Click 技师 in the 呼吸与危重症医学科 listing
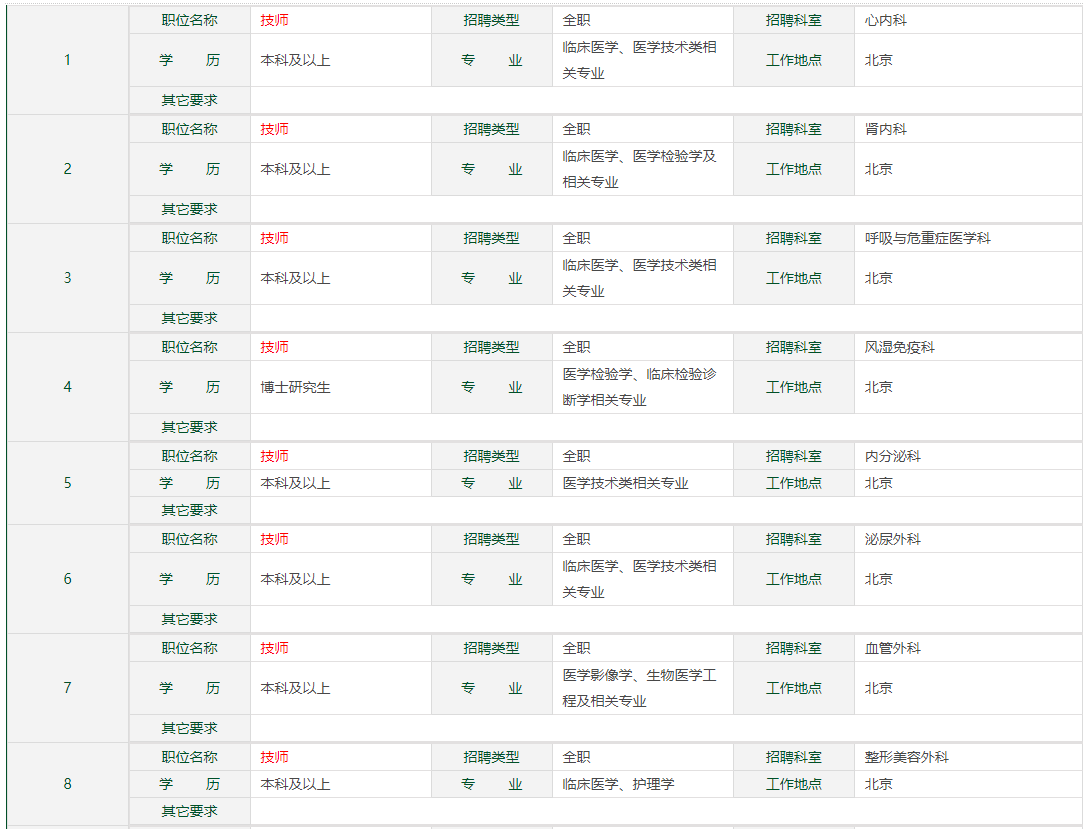This screenshot has width=1083, height=829. 274,238
